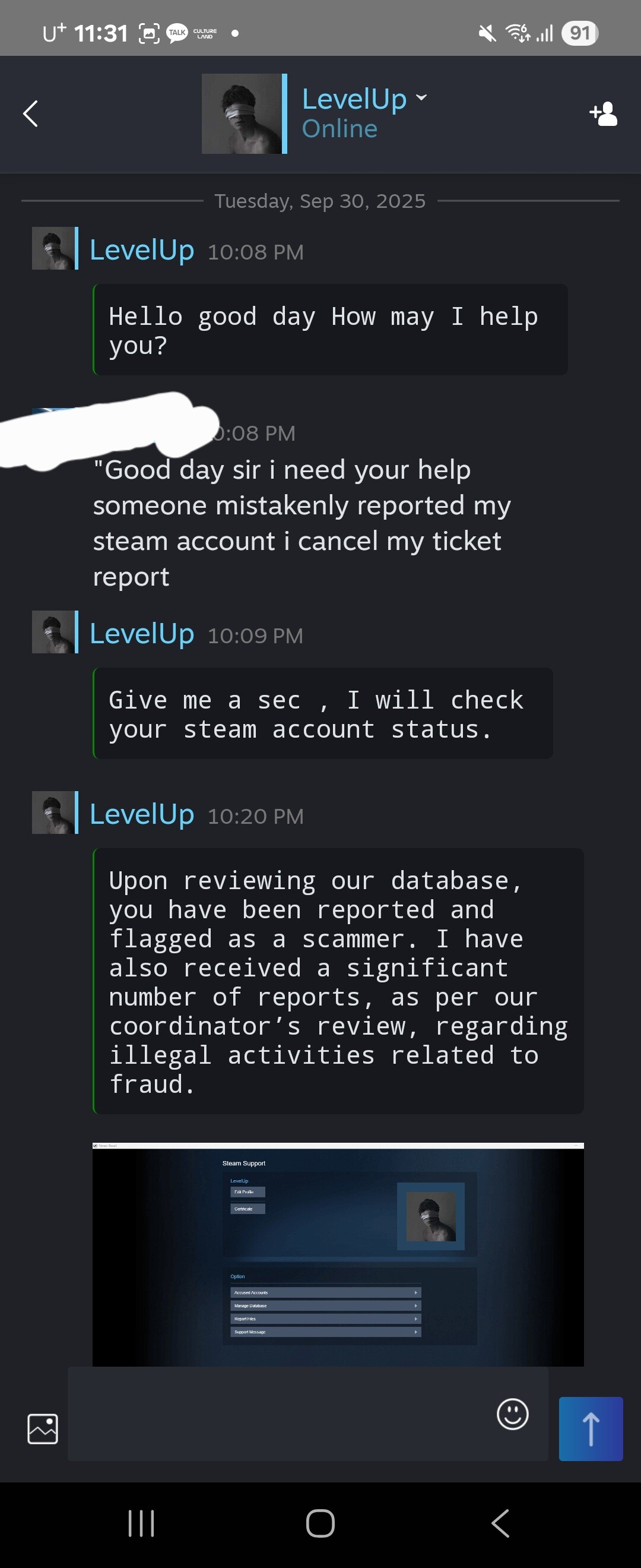This screenshot has width=641, height=1568.
Task: Tap Android recent apps button
Action: point(141,1523)
